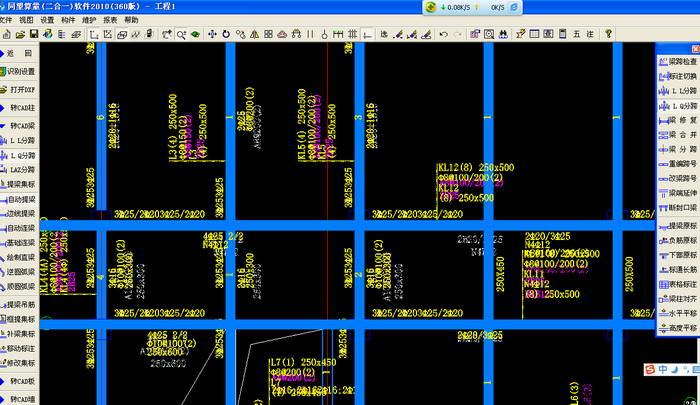Click 打开DXF in left panel

(19, 90)
